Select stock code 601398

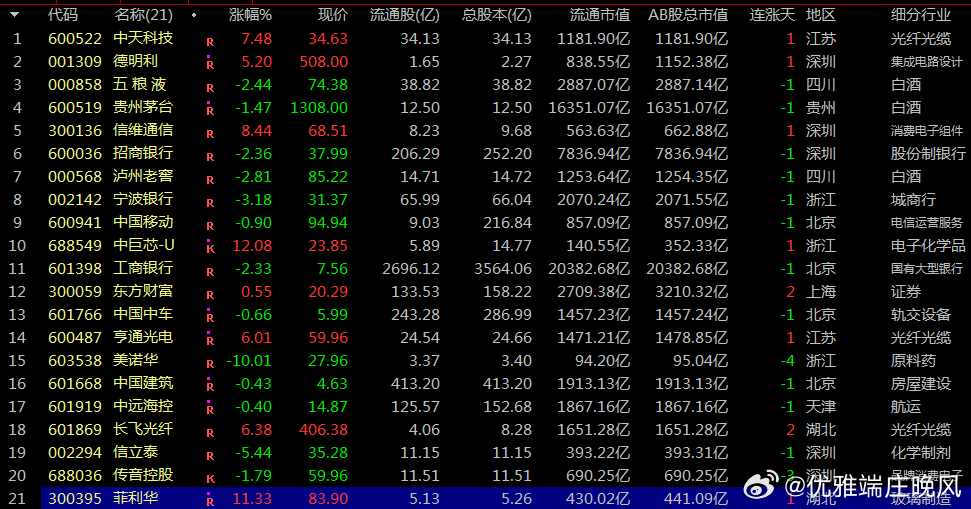click(x=75, y=269)
